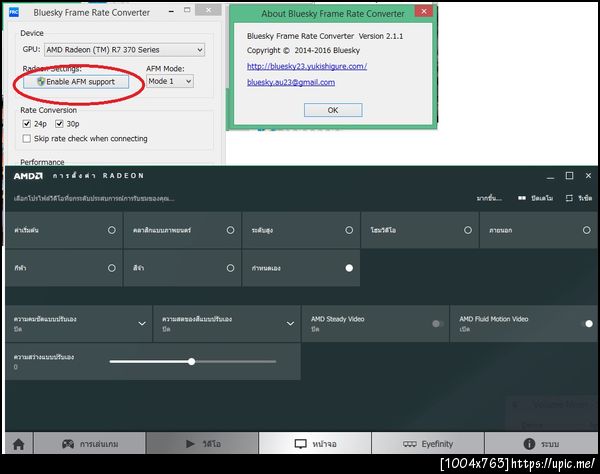Click the Enable AFM support button
Image resolution: width=600 pixels, height=474 pixels.
pos(76,81)
